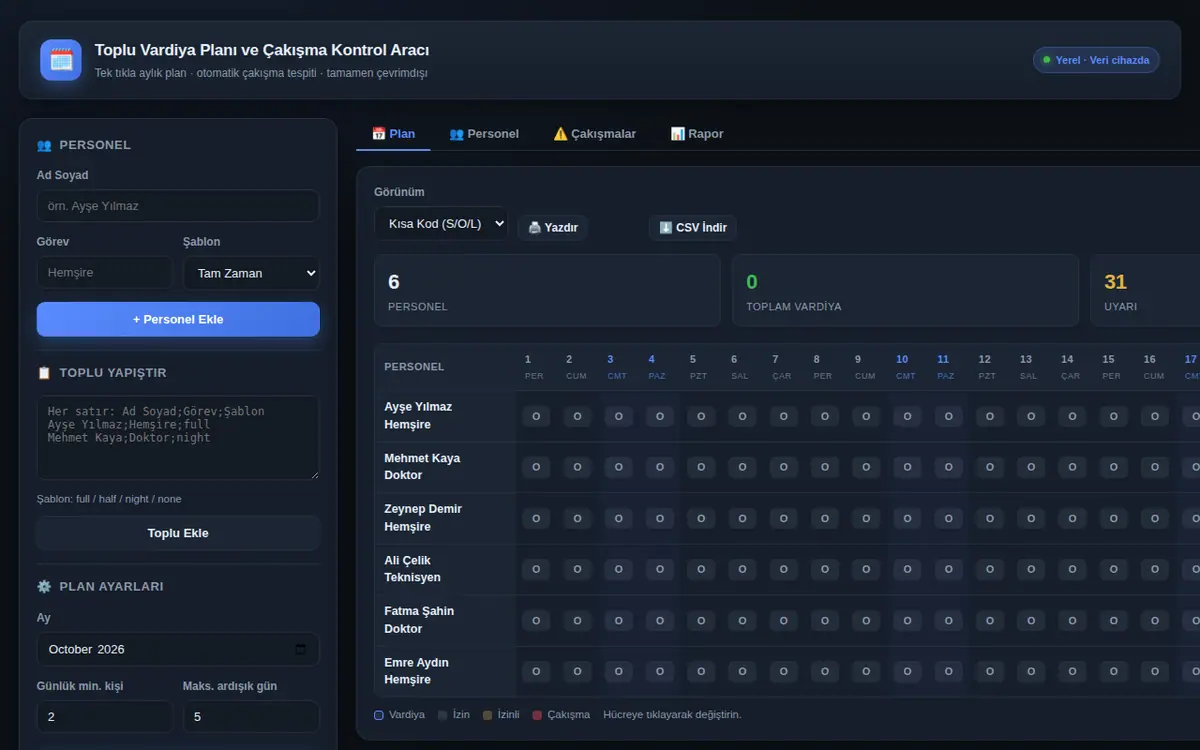The width and height of the screenshot is (1200, 750).
Task: Open the Şablon dropdown showing Tam Zaman
Action: [251, 273]
